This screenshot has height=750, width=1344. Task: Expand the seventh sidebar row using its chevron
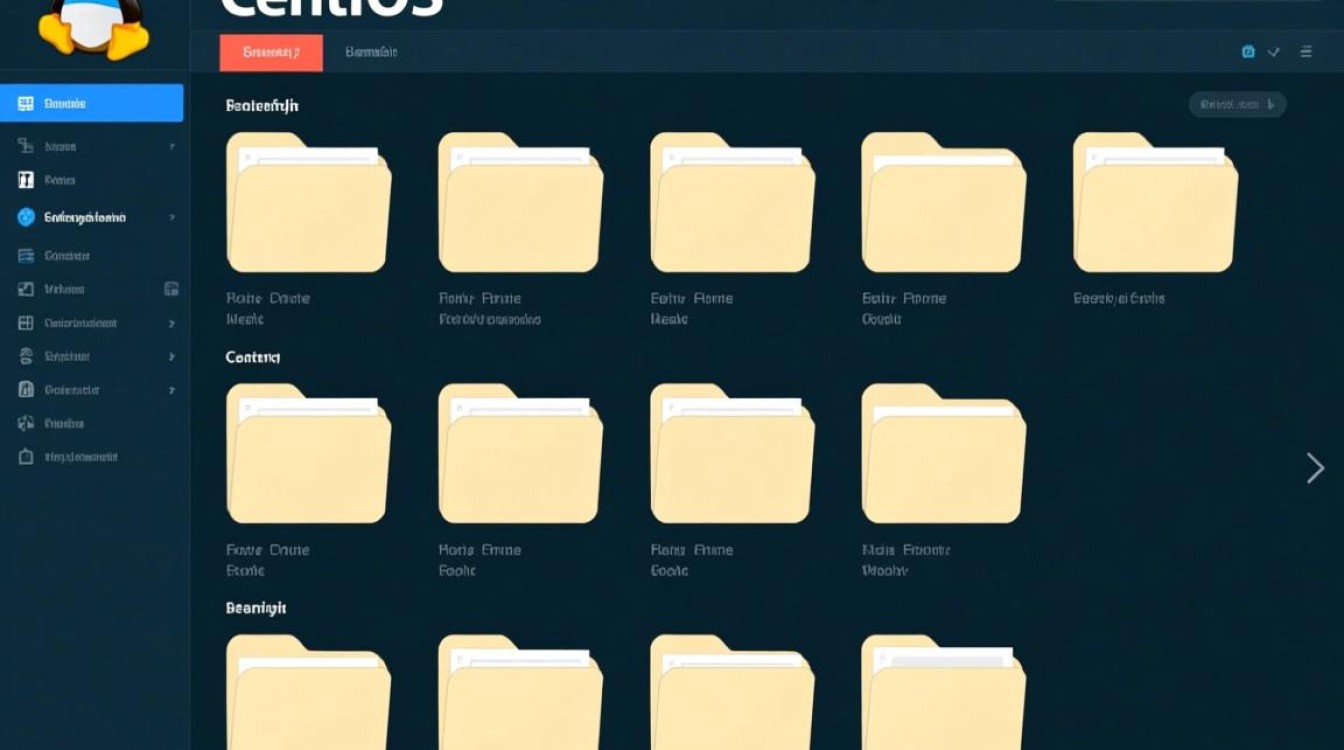tap(172, 323)
